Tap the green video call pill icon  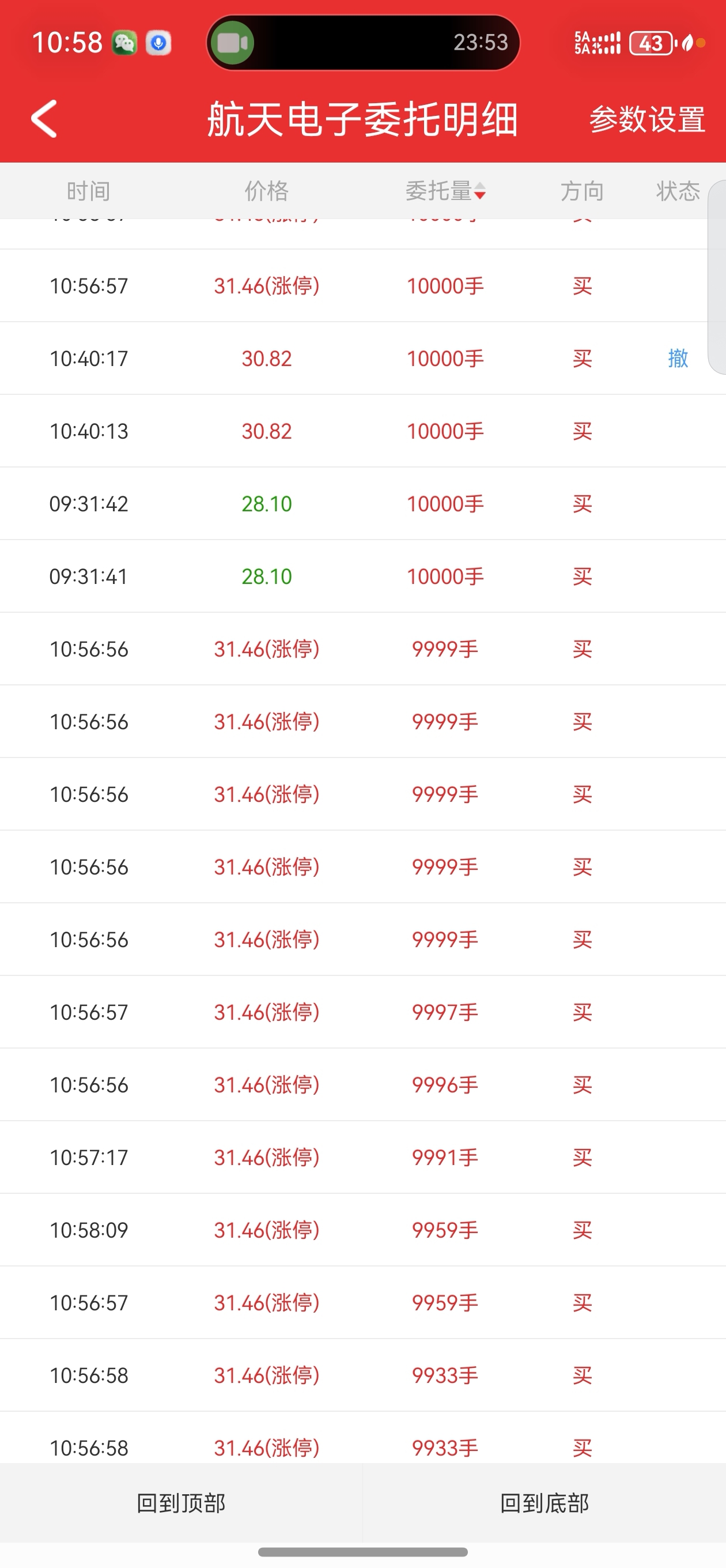(x=232, y=43)
